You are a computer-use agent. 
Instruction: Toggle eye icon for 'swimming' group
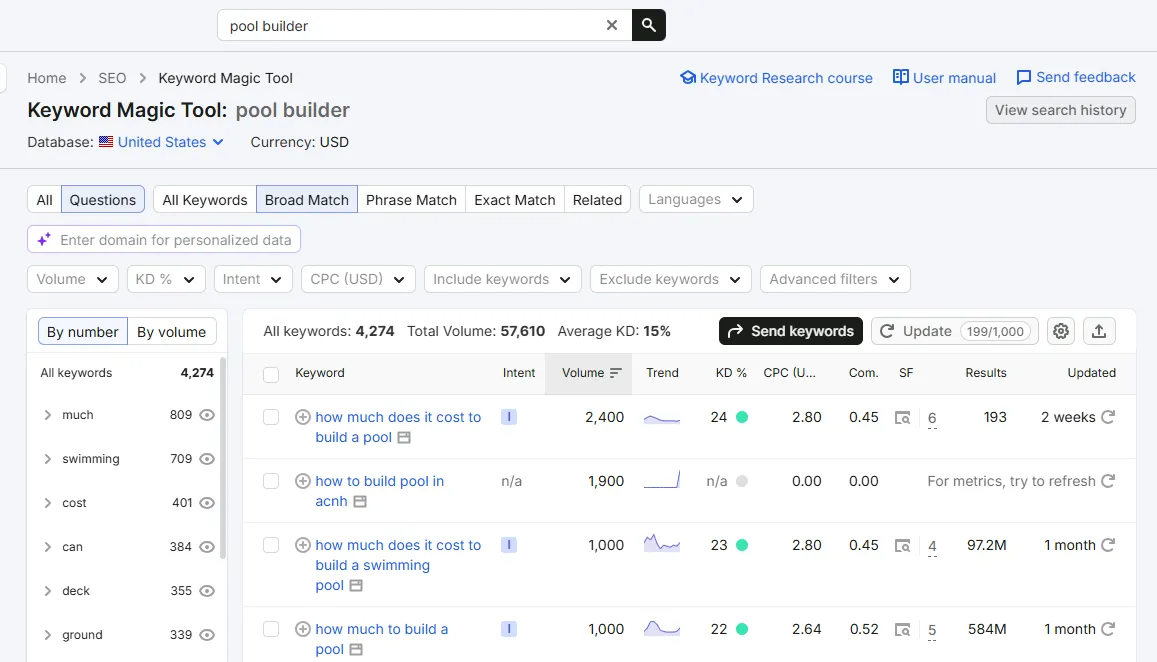[207, 459]
